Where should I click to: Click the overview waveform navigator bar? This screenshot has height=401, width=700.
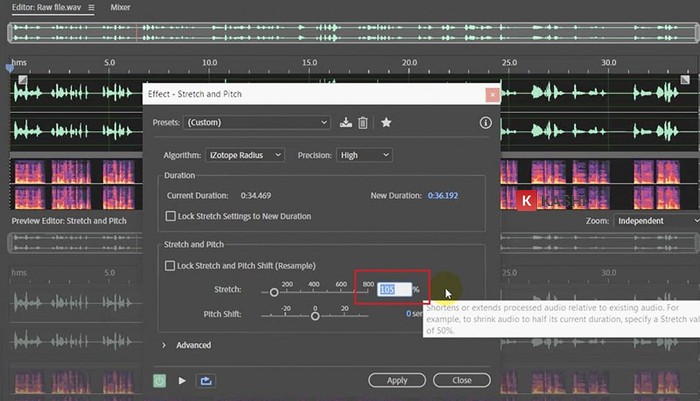click(353, 33)
